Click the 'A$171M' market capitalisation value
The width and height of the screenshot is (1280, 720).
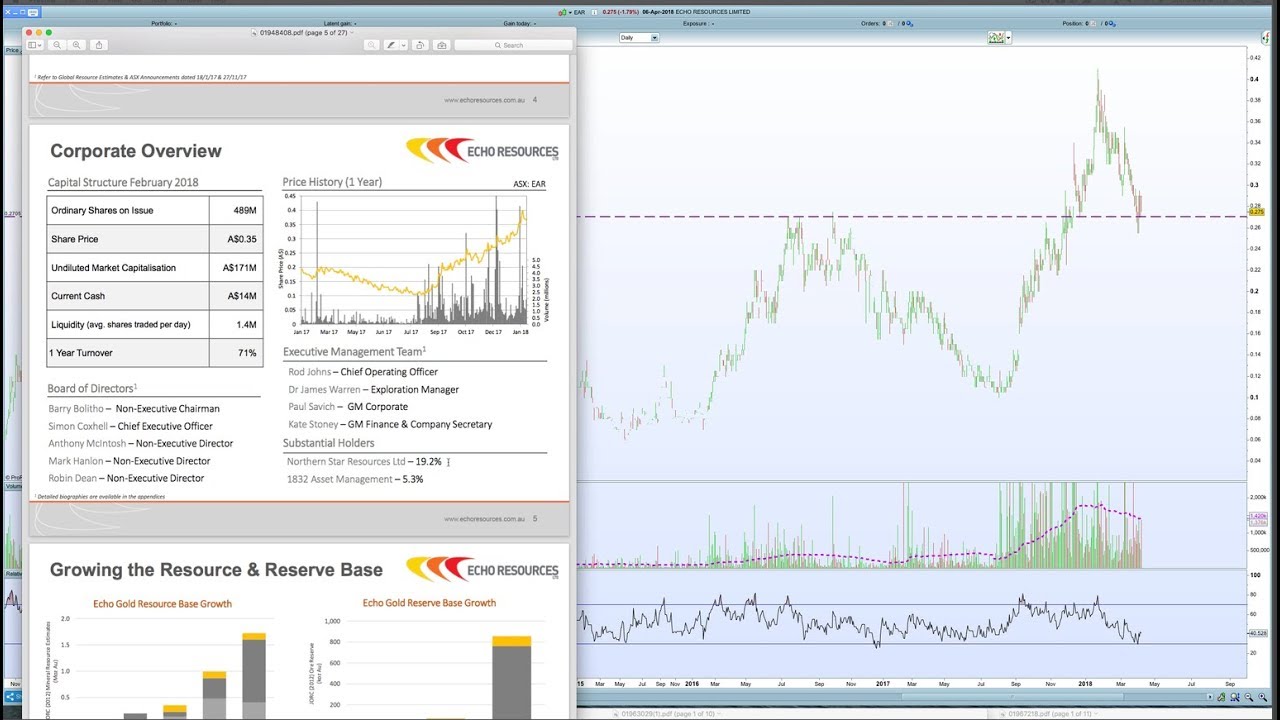pos(240,268)
